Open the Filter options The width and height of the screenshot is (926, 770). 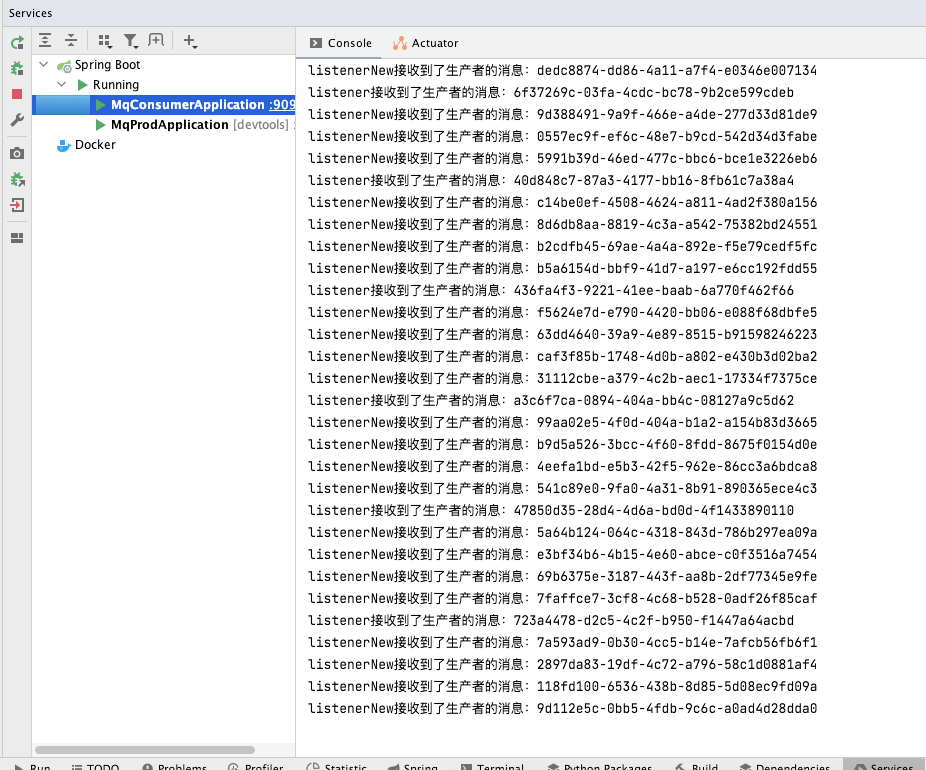coord(131,40)
